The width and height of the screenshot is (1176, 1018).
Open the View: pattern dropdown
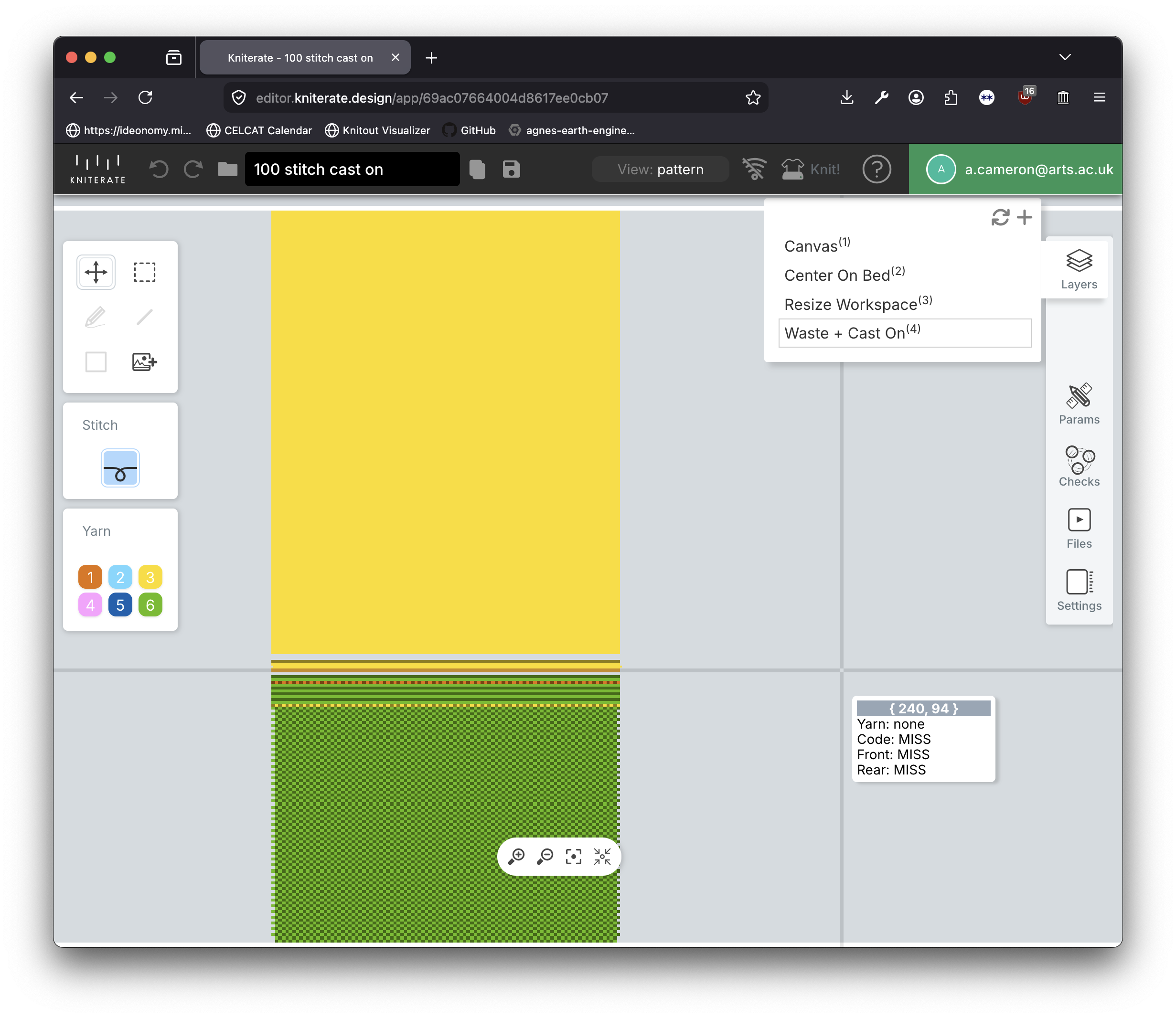coord(660,170)
